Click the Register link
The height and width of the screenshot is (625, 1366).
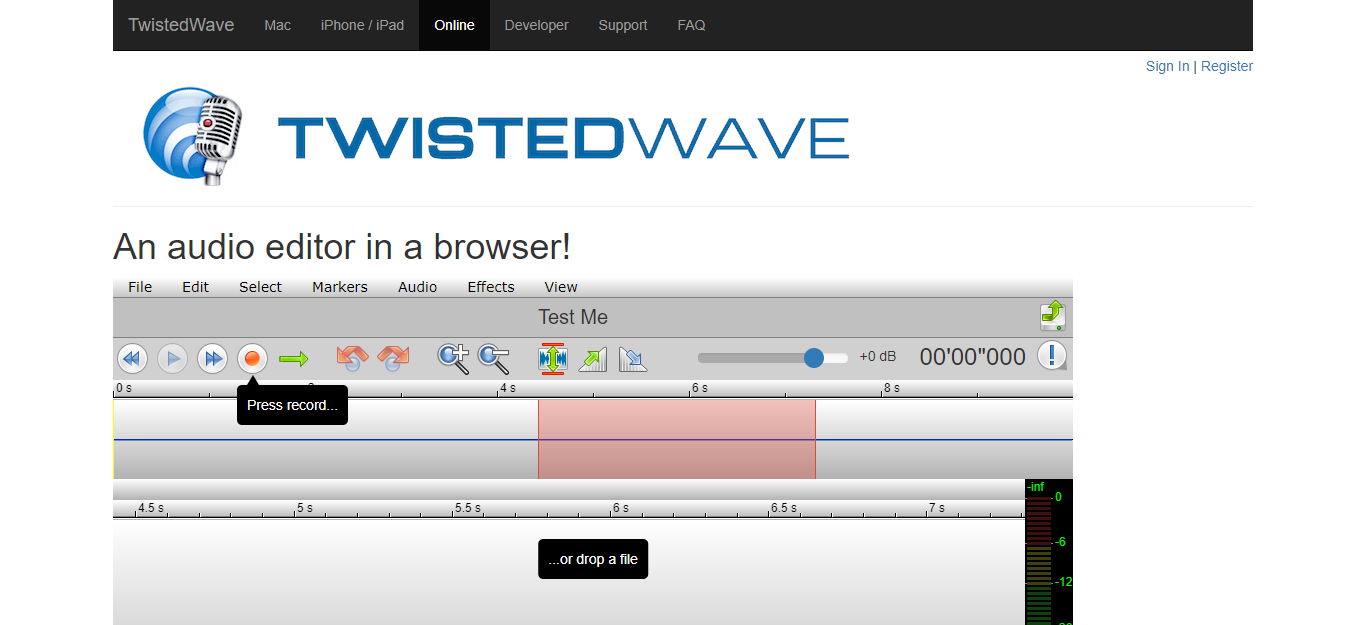pos(1226,66)
